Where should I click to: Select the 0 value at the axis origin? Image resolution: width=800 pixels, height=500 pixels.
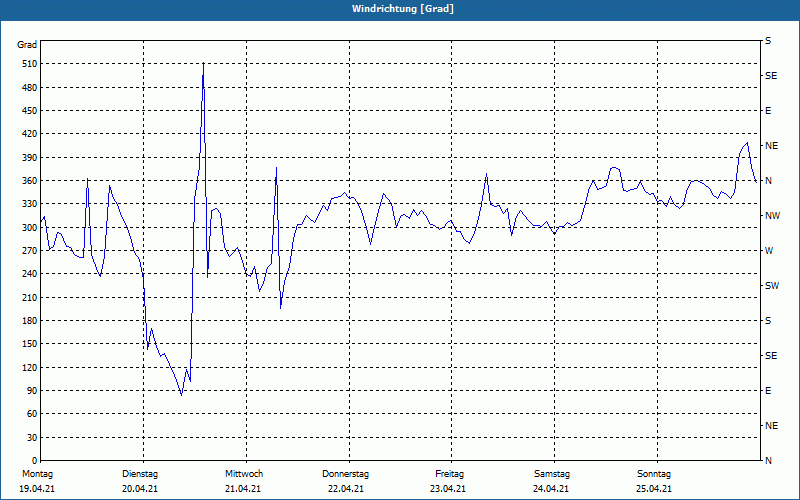click(35, 461)
